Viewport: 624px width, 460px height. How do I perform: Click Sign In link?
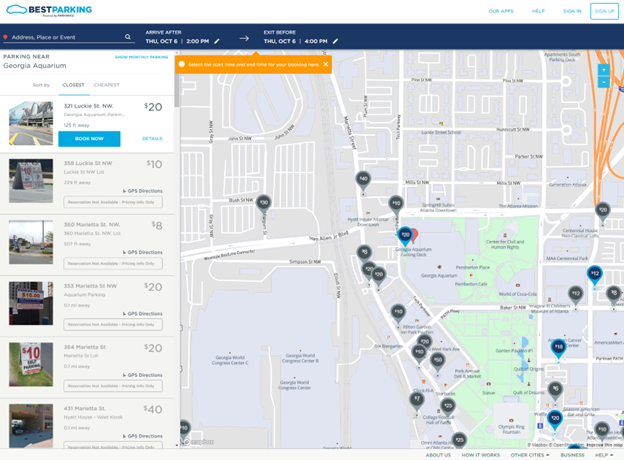click(x=572, y=11)
